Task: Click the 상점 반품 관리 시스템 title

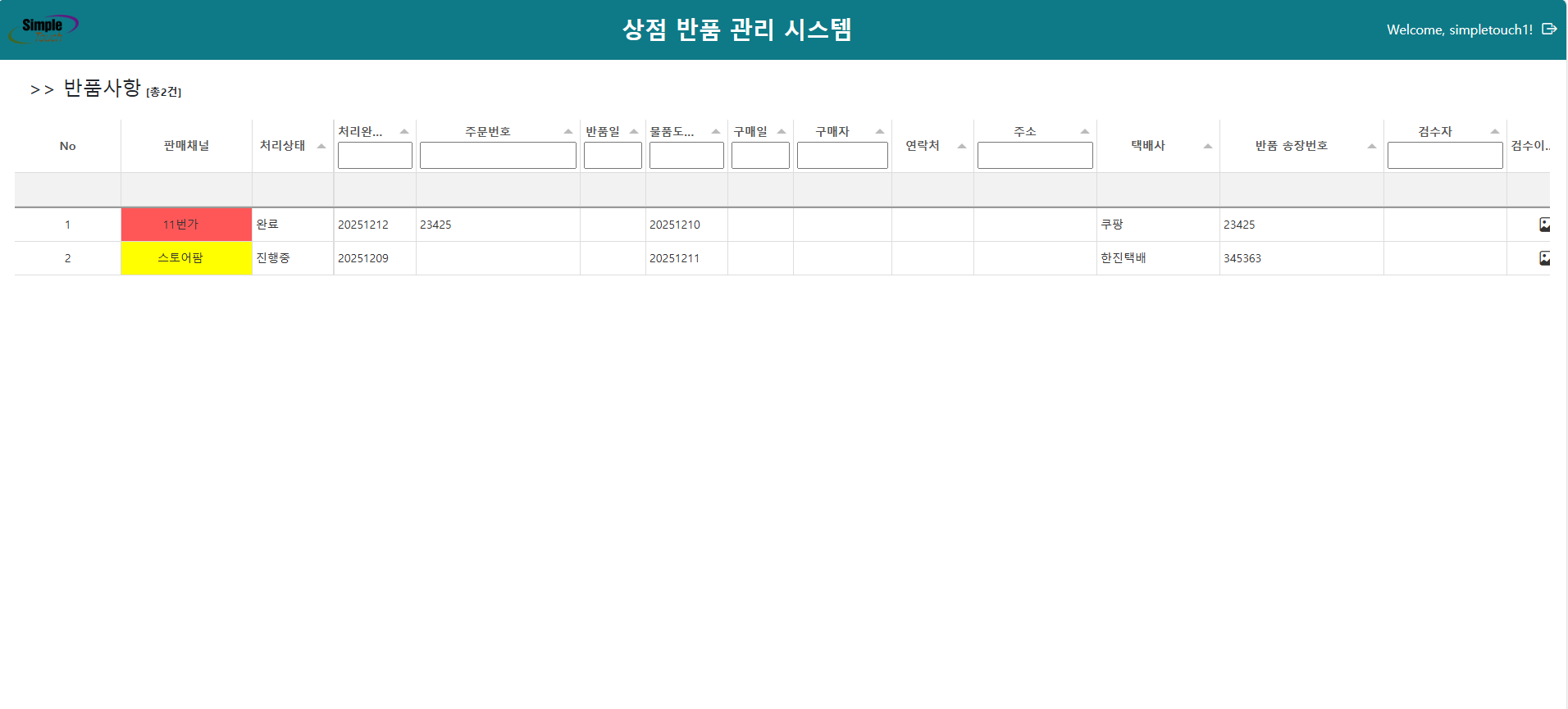Action: [736, 30]
